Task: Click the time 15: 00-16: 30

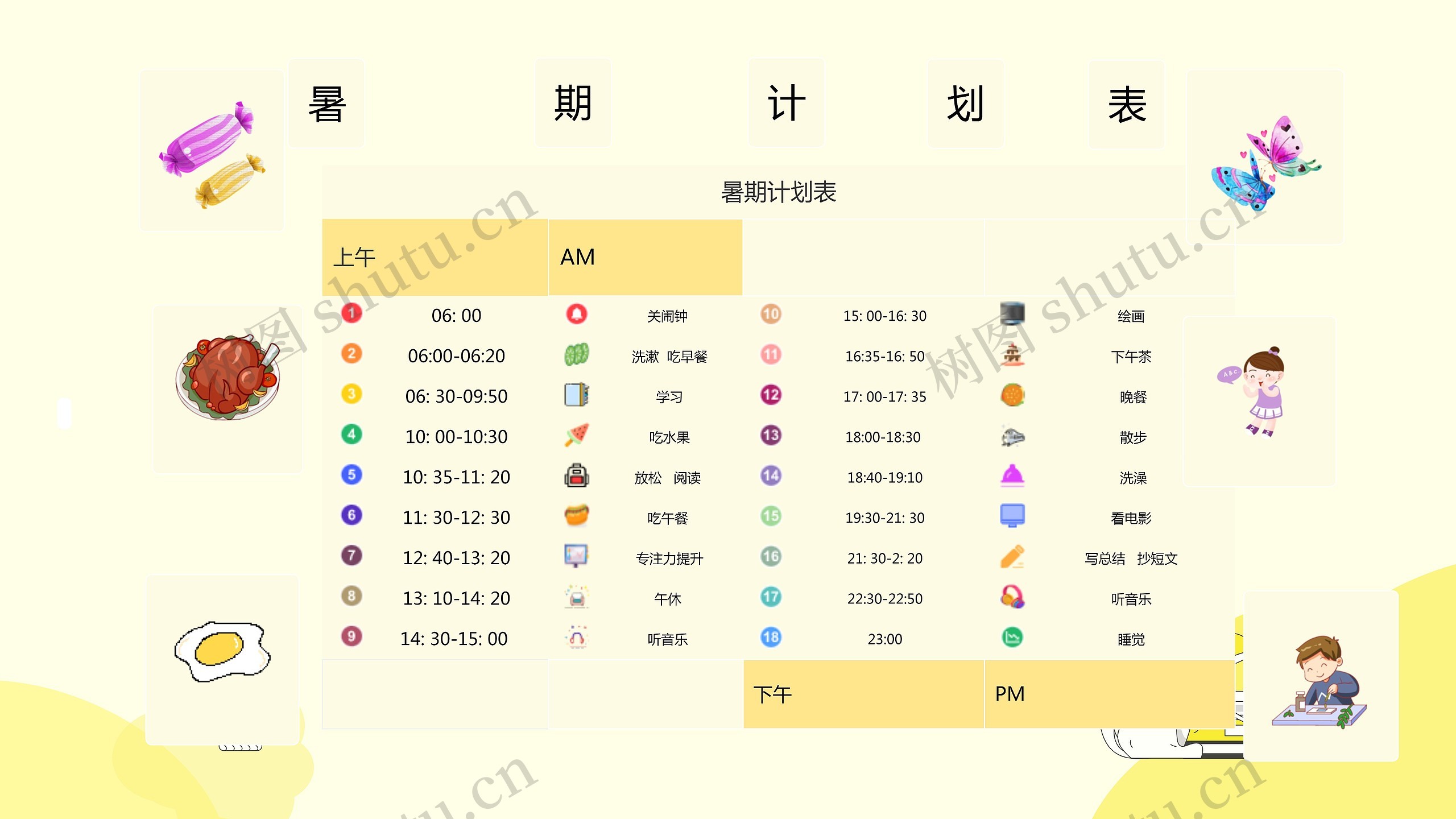Action: pos(884,316)
